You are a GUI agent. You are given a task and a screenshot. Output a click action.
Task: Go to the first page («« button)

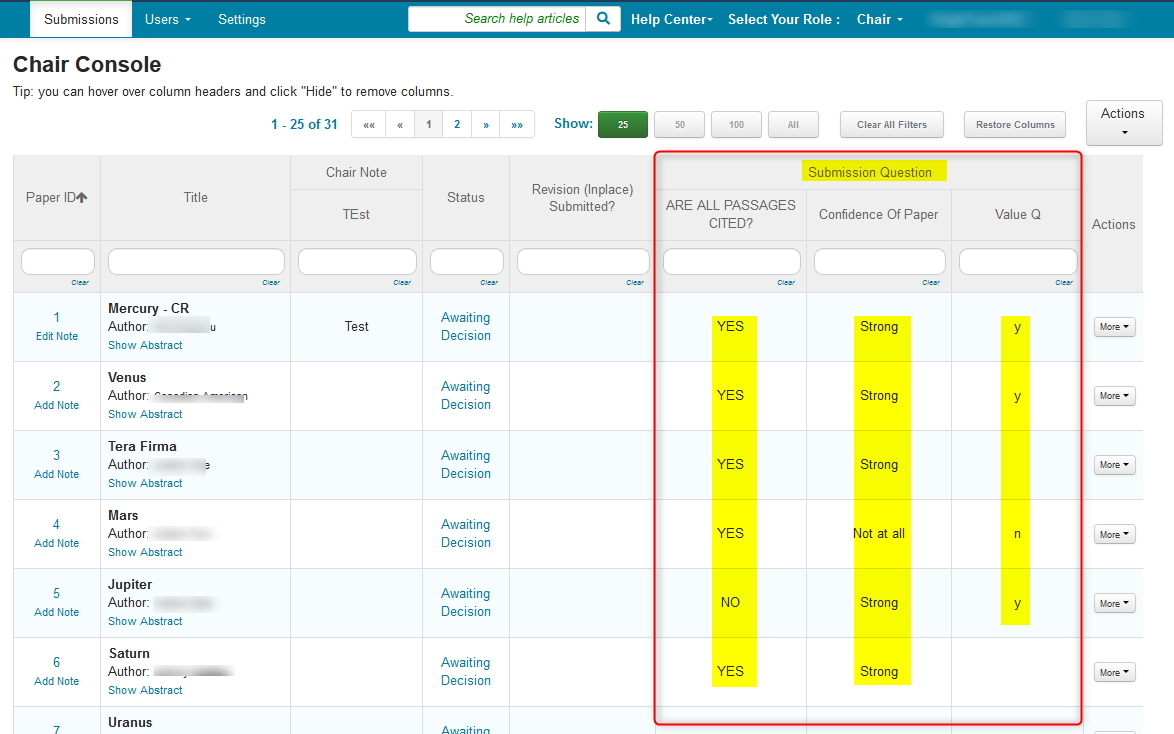coord(369,124)
